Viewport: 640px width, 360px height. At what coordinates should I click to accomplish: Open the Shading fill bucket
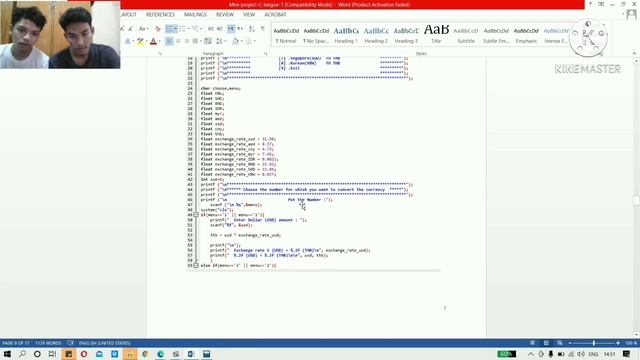pyautogui.click(x=236, y=41)
